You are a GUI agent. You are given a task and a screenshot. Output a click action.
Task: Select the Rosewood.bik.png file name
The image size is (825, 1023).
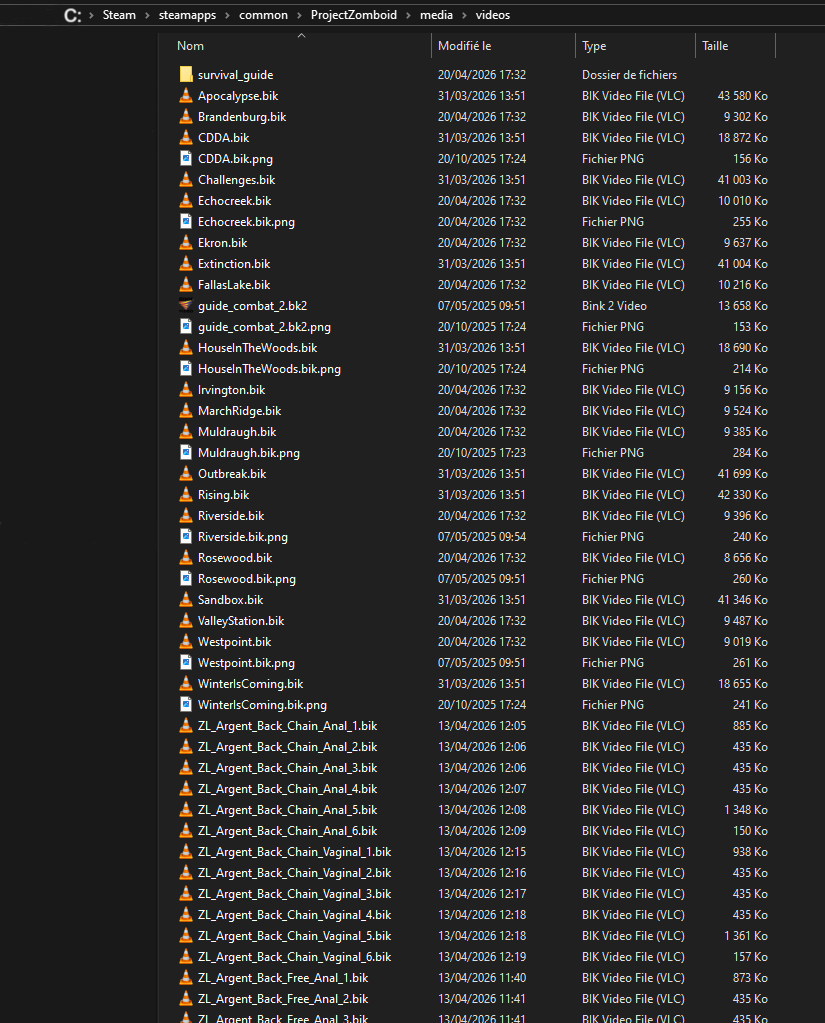[247, 579]
